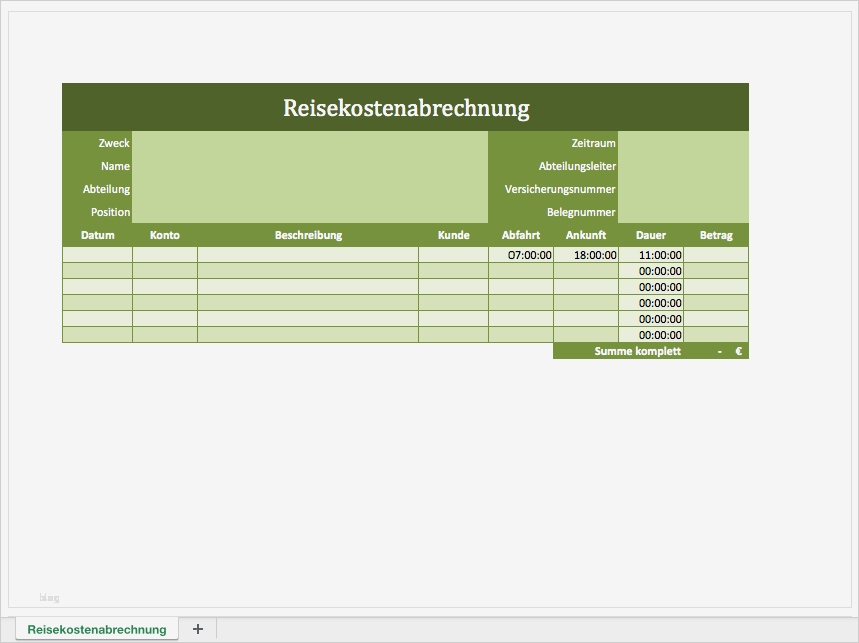
Task: Click the Reisekostenabrechnung title banner
Action: 406,106
